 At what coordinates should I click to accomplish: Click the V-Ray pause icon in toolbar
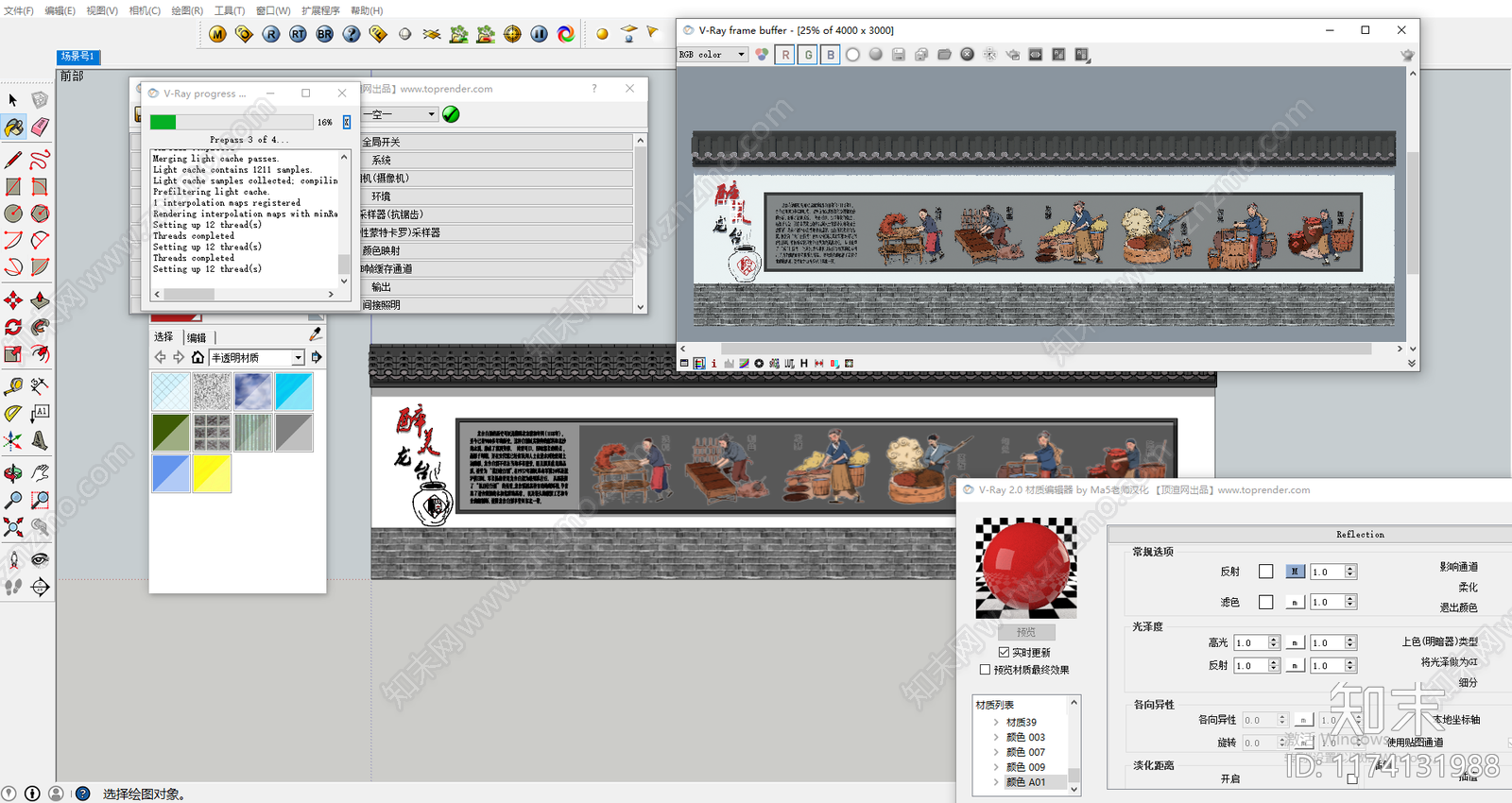pyautogui.click(x=539, y=34)
